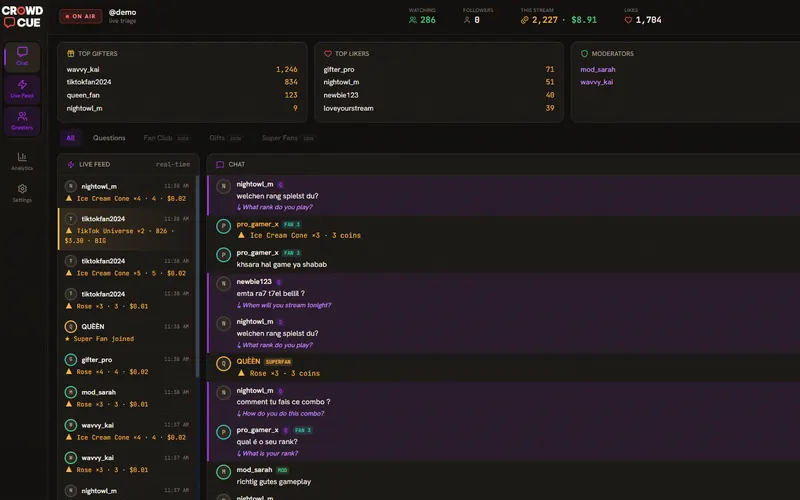
Task: Click the watching viewers icon
Action: (x=413, y=20)
